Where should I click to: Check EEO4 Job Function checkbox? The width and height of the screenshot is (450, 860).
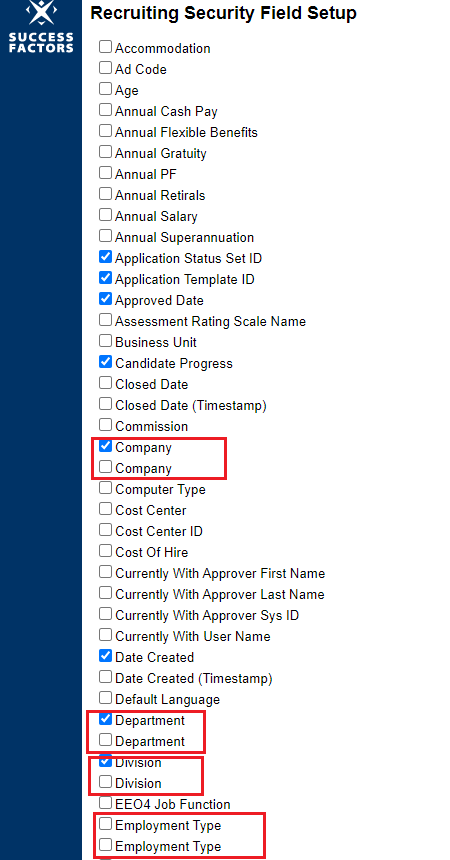coord(105,802)
